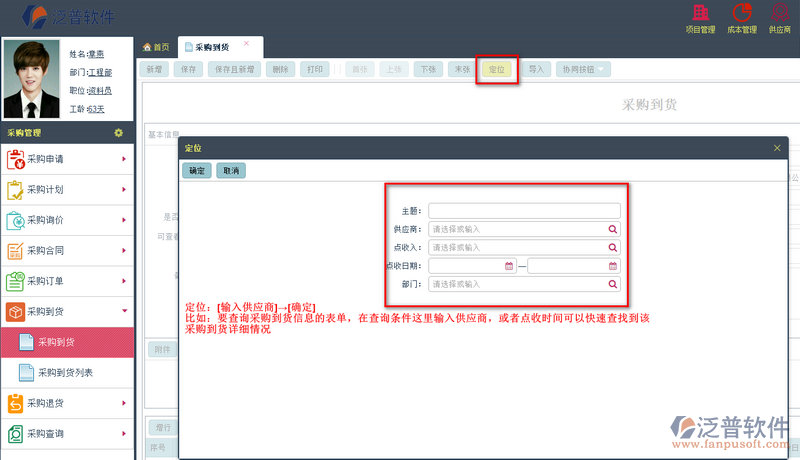Expand 采购申请 menu arrow

tap(123, 159)
